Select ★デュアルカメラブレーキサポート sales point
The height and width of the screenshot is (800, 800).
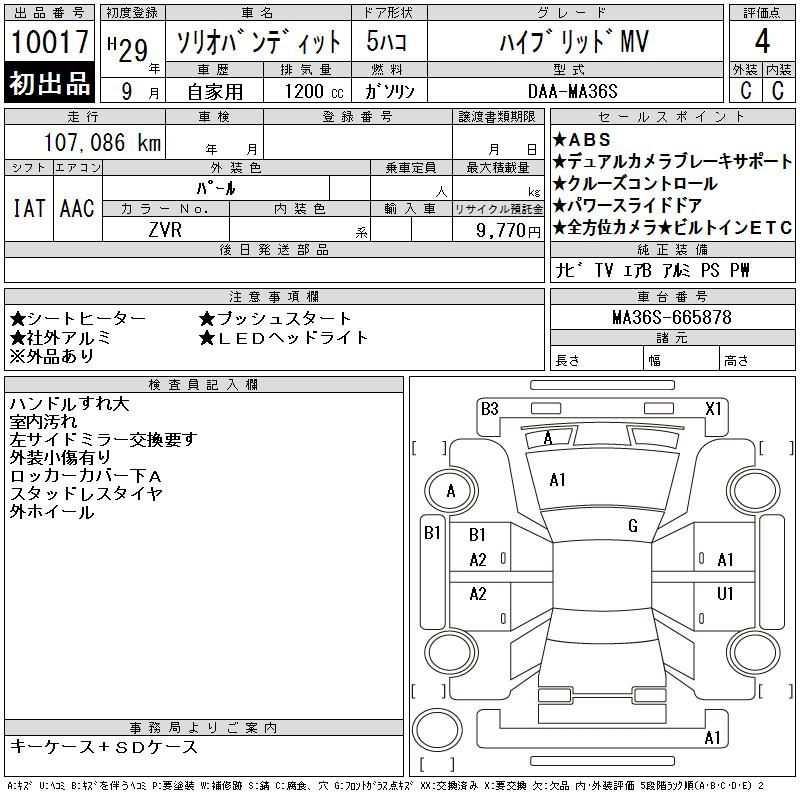(672, 161)
